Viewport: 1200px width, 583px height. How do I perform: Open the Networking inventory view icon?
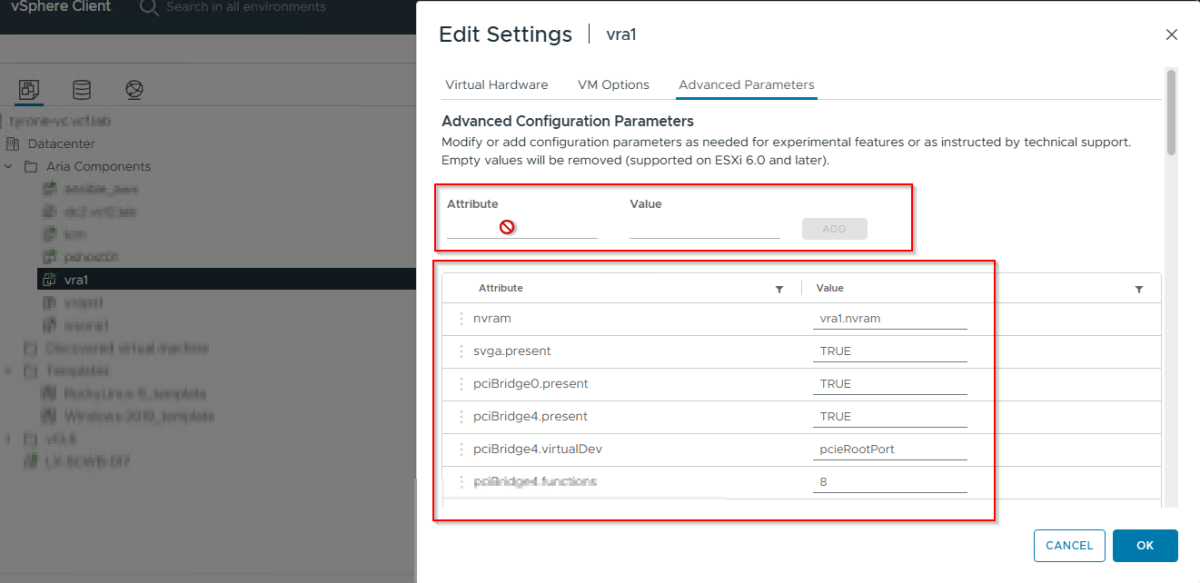pyautogui.click(x=134, y=90)
